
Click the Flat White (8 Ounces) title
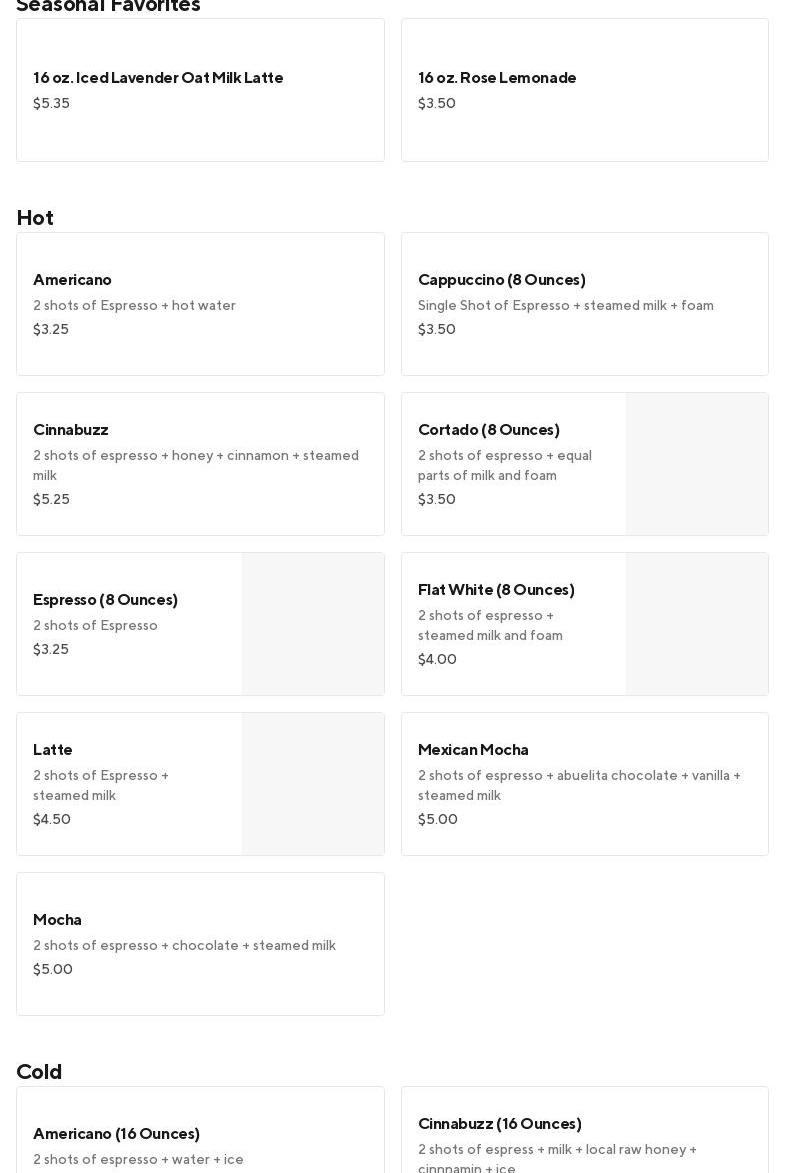coord(496,590)
